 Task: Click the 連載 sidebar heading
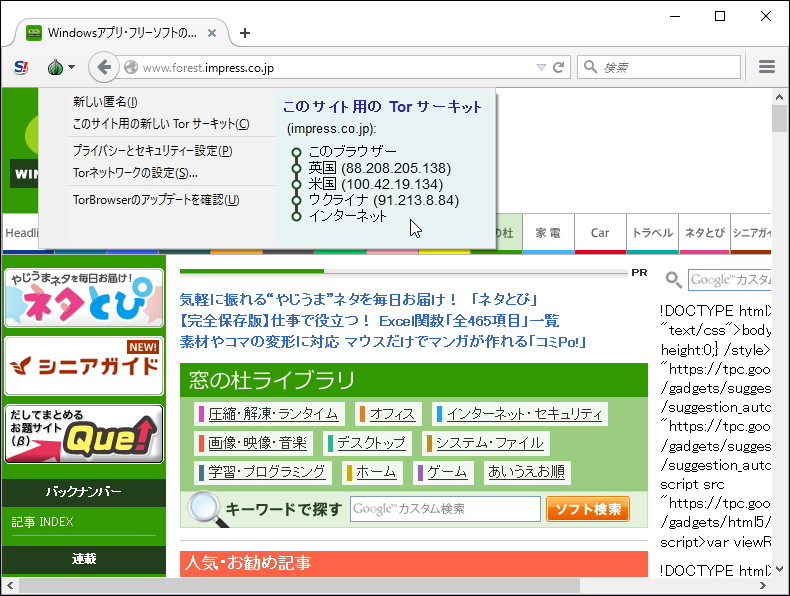tap(84, 559)
